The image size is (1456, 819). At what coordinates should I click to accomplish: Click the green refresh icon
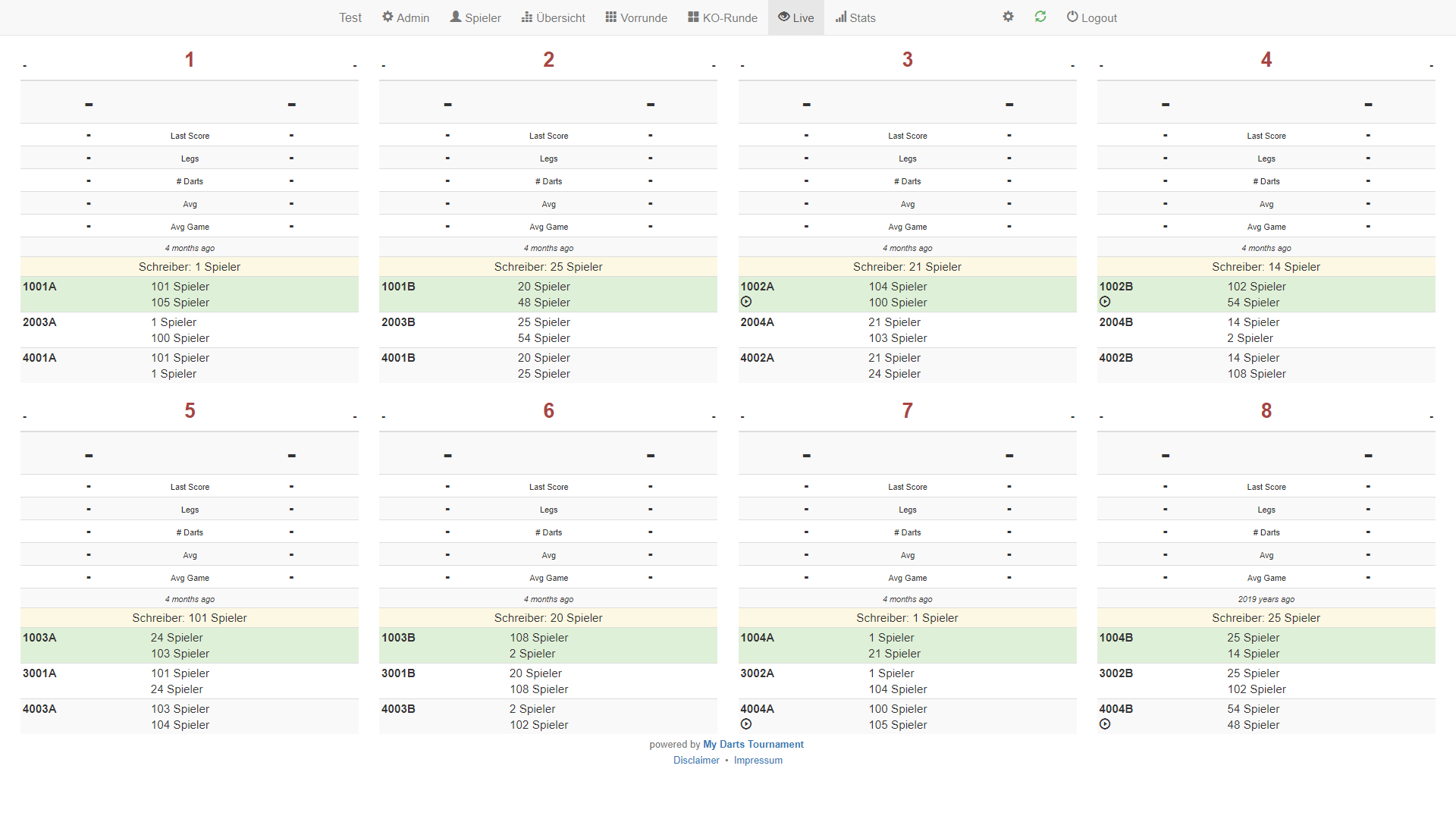click(x=1040, y=17)
